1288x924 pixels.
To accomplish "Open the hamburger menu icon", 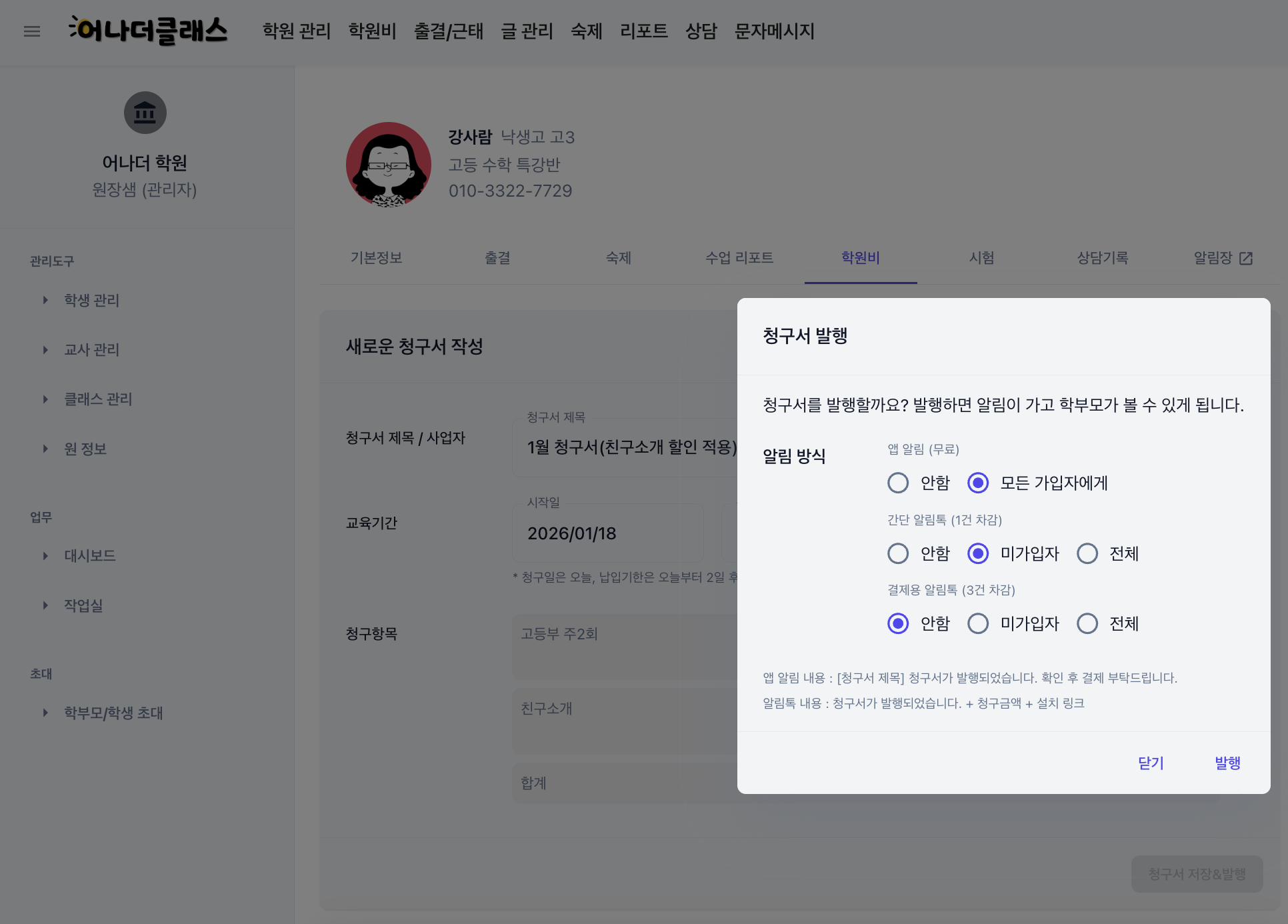I will [32, 31].
